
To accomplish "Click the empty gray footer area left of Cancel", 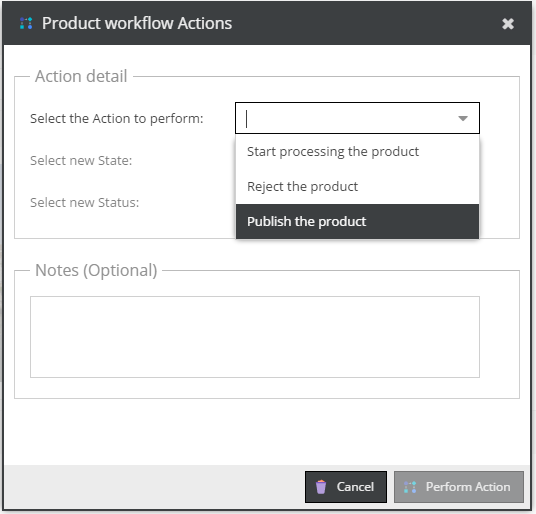I will 154,487.
